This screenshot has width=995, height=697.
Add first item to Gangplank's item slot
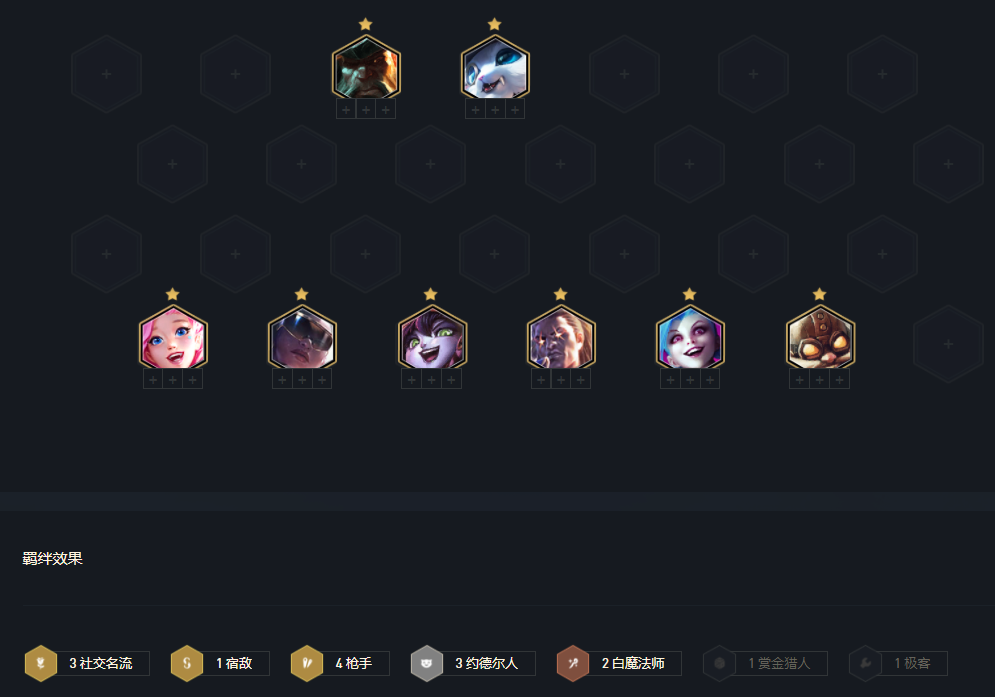[346, 110]
